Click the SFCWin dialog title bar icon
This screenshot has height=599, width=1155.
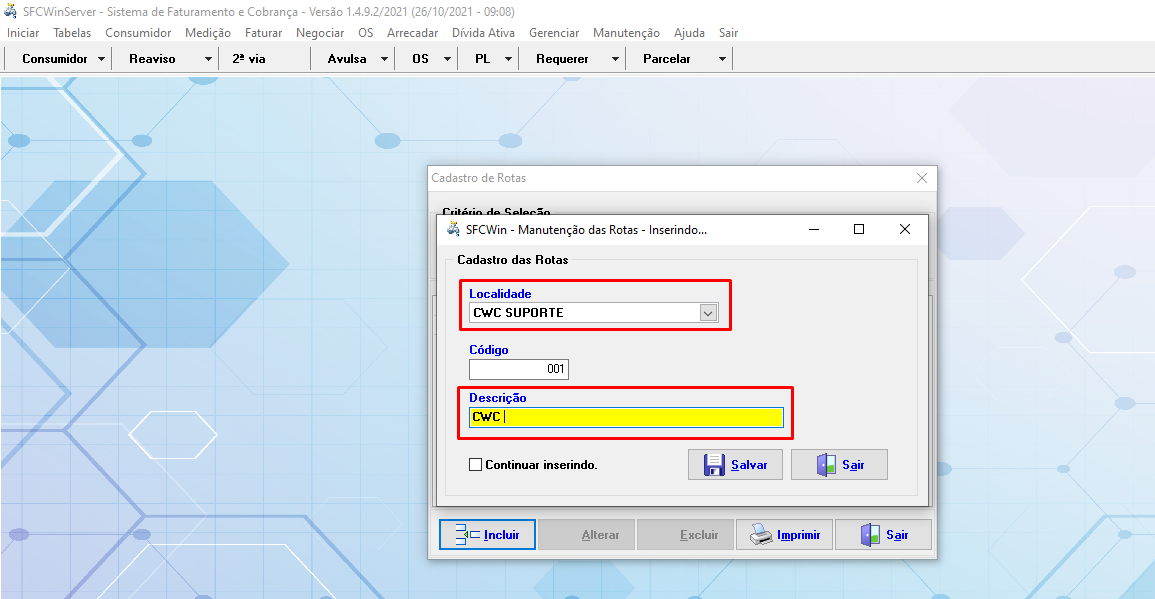click(x=452, y=229)
